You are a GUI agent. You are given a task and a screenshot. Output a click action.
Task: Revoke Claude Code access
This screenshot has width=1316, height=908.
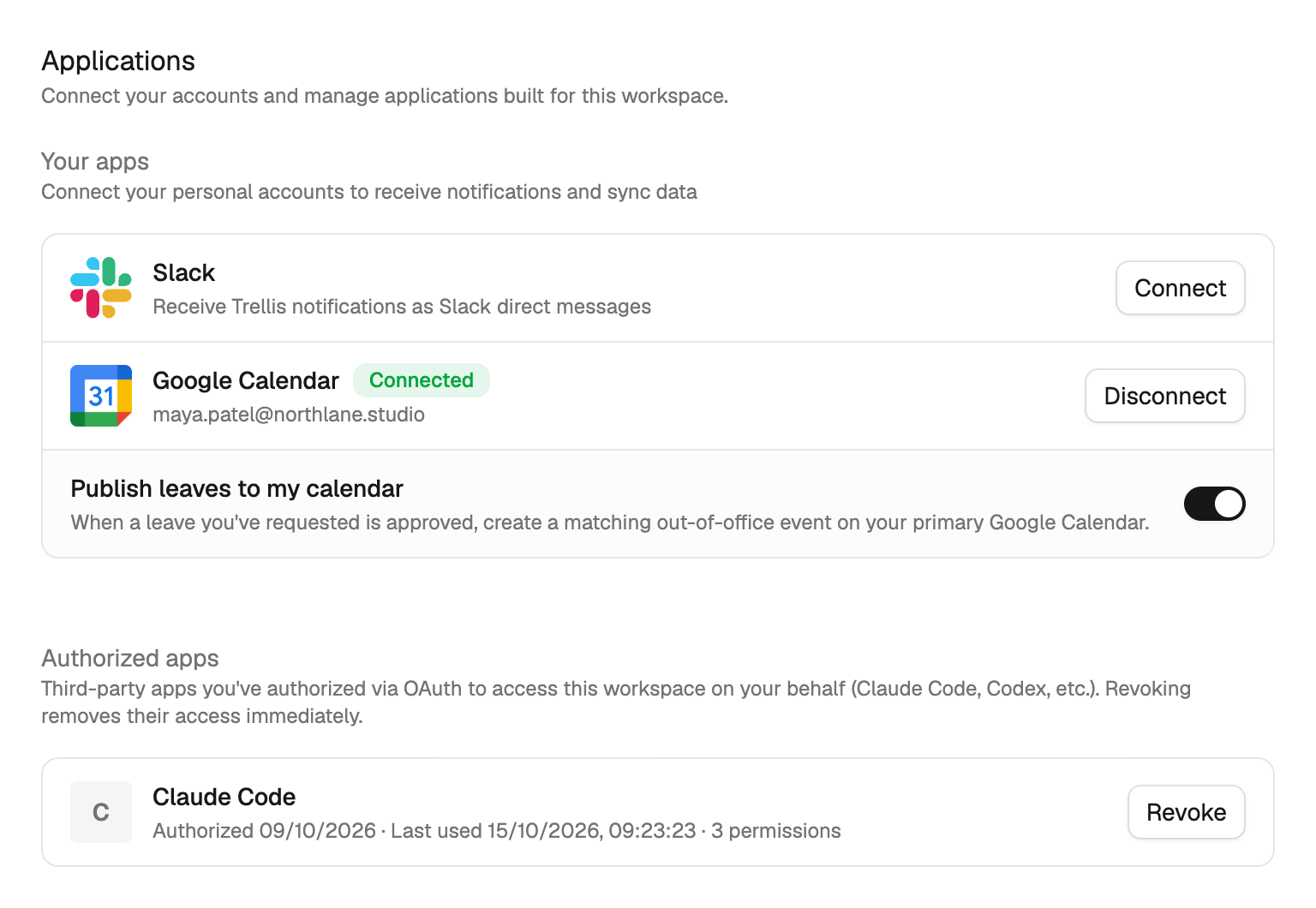(1186, 812)
